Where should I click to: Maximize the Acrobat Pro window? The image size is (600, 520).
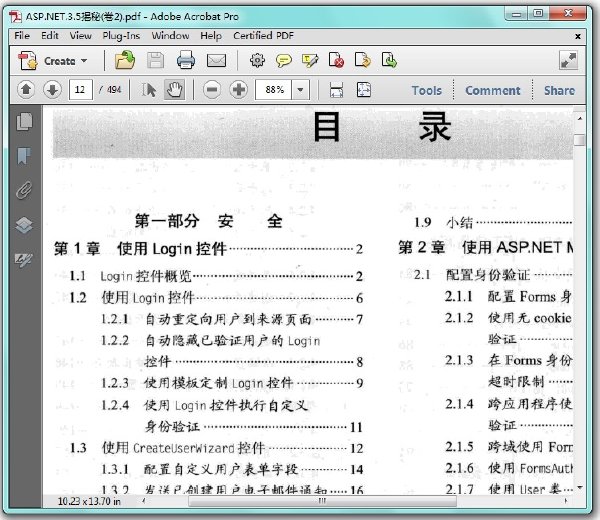538,14
